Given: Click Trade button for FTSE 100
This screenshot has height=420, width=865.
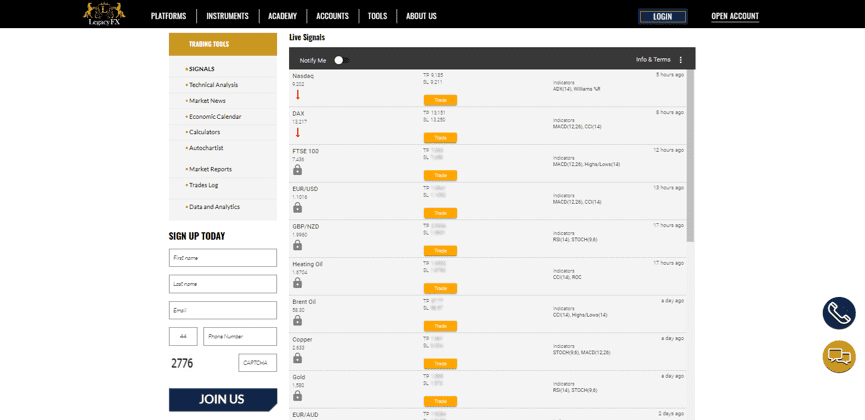Looking at the screenshot, I should (x=440, y=175).
